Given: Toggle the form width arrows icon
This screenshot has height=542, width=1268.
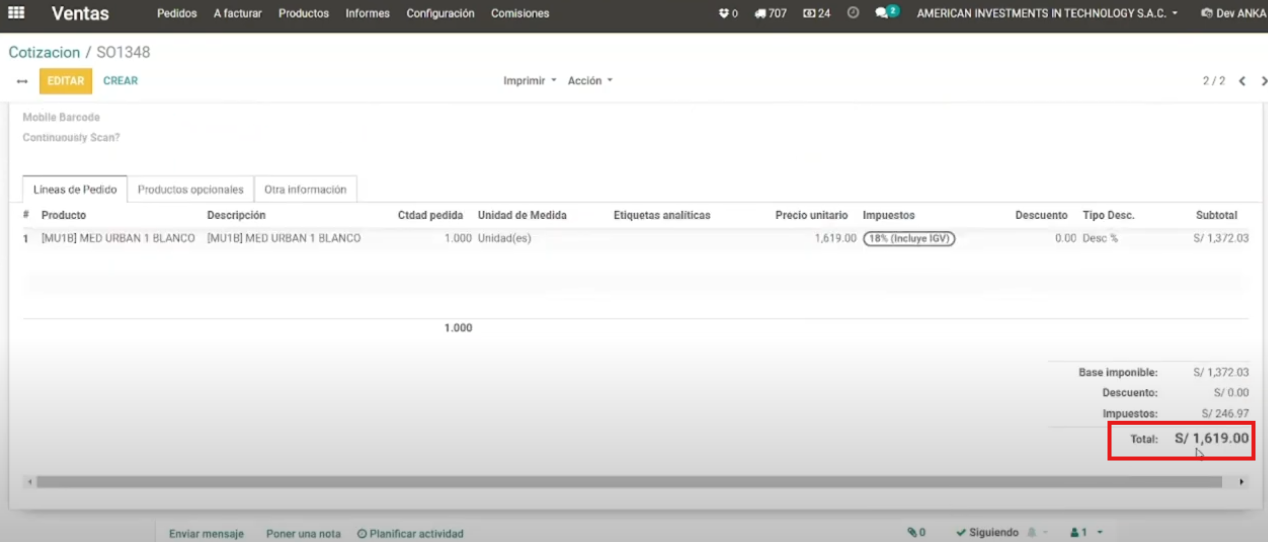Looking at the screenshot, I should pos(22,81).
